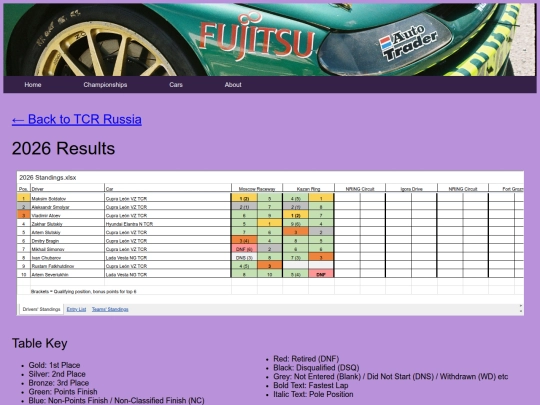Click the 2026 Results heading
Screen dimensions: 540x405
pyautogui.click(x=63, y=148)
